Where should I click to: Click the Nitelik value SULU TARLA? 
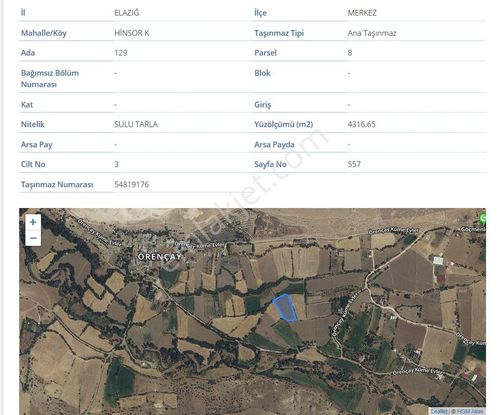click(136, 124)
